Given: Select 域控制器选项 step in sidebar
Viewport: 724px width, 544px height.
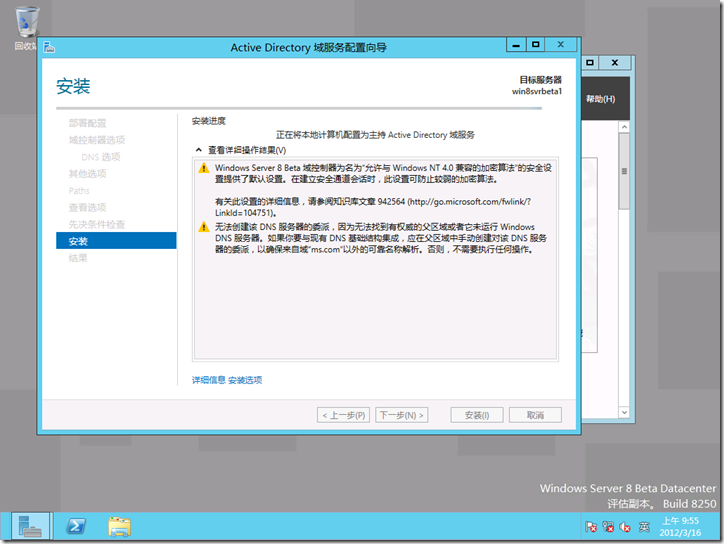Looking at the screenshot, I should (x=97, y=140).
